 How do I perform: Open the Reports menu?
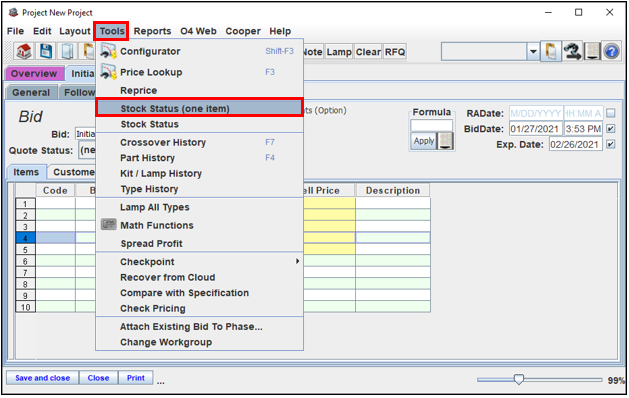point(152,31)
